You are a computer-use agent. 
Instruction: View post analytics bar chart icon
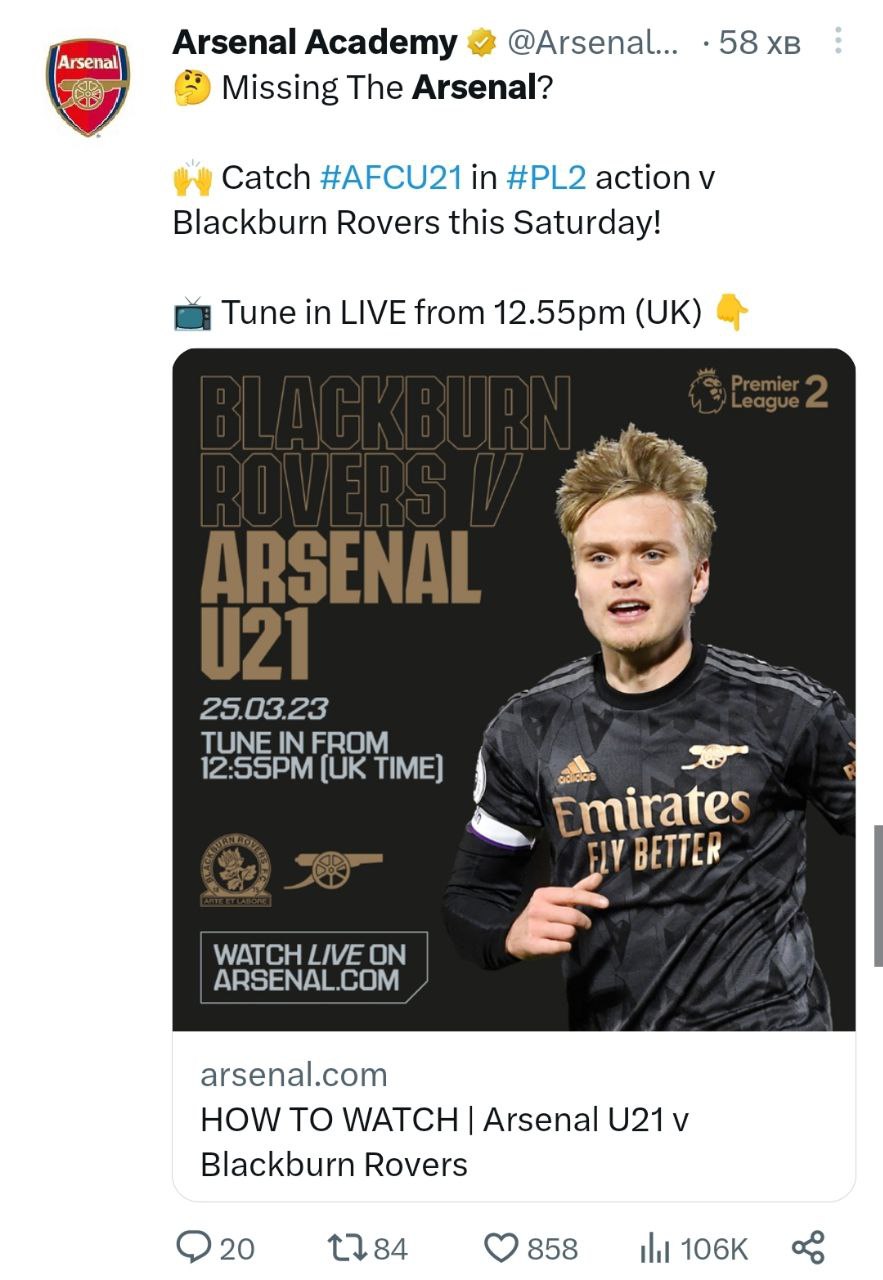click(x=654, y=1247)
